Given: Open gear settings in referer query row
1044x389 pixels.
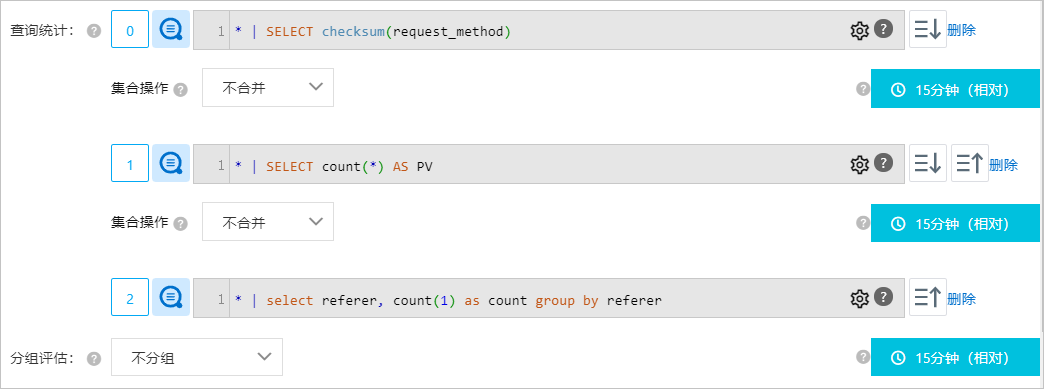Looking at the screenshot, I should pos(860,298).
